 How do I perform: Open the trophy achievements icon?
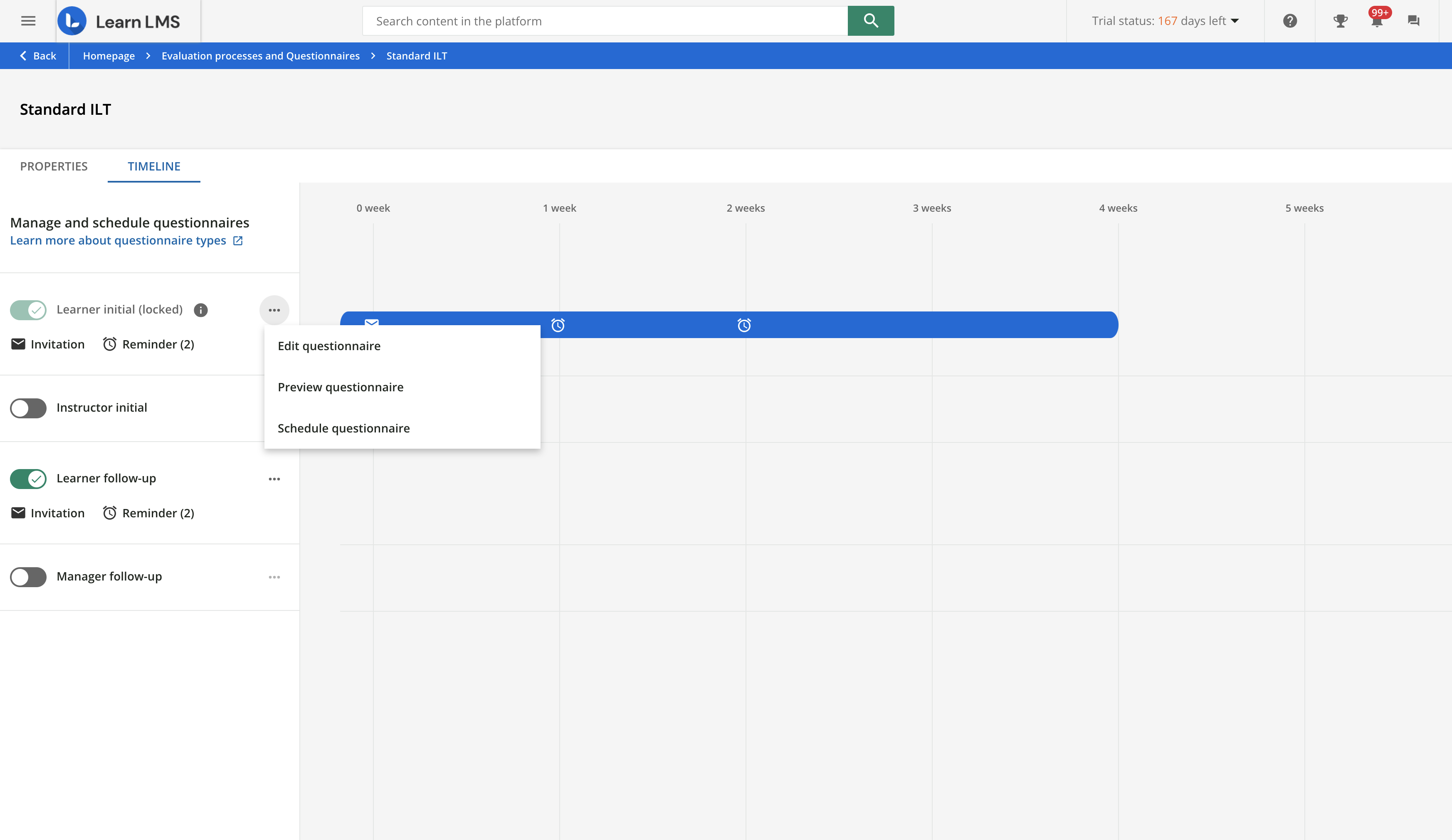(1340, 21)
